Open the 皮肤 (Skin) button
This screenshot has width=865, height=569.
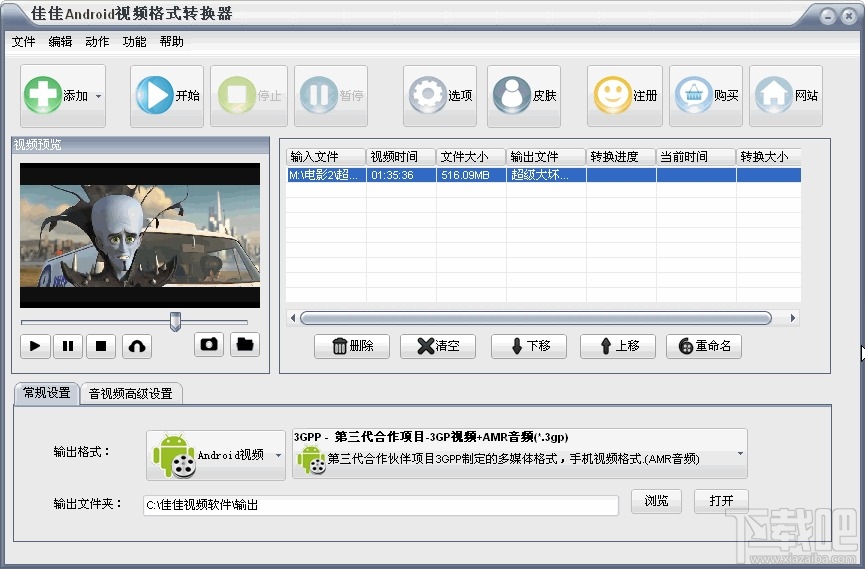coord(524,95)
